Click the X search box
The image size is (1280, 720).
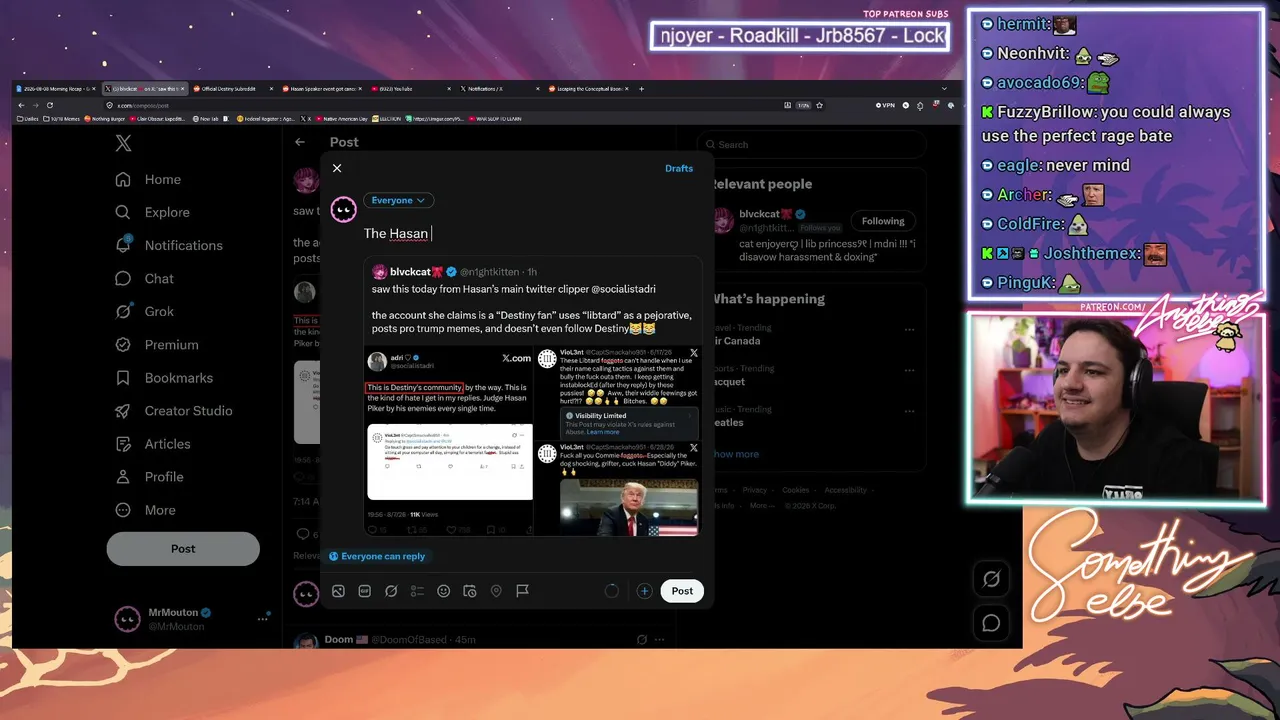coord(810,145)
